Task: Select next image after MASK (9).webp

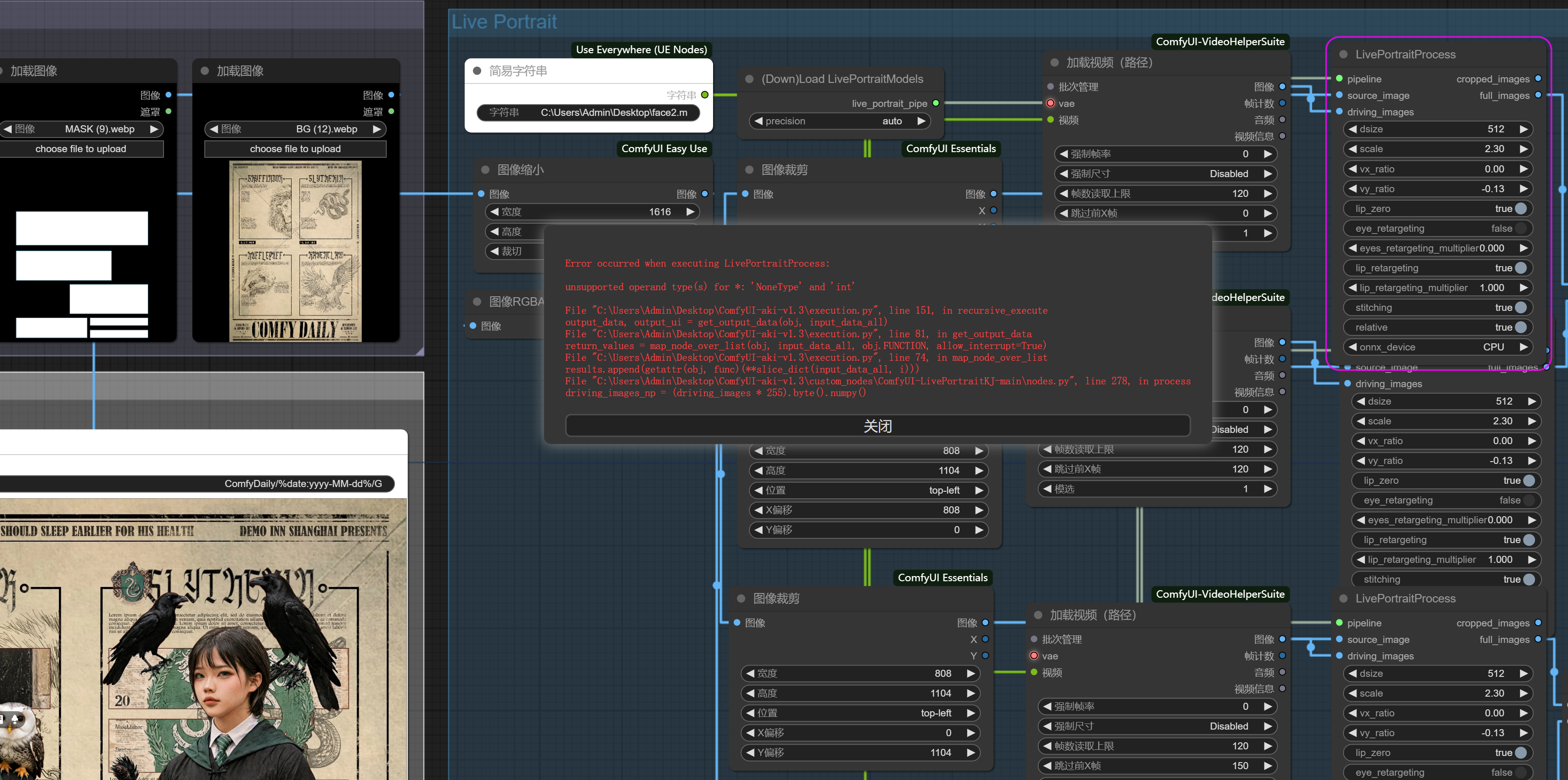Action: [155, 129]
